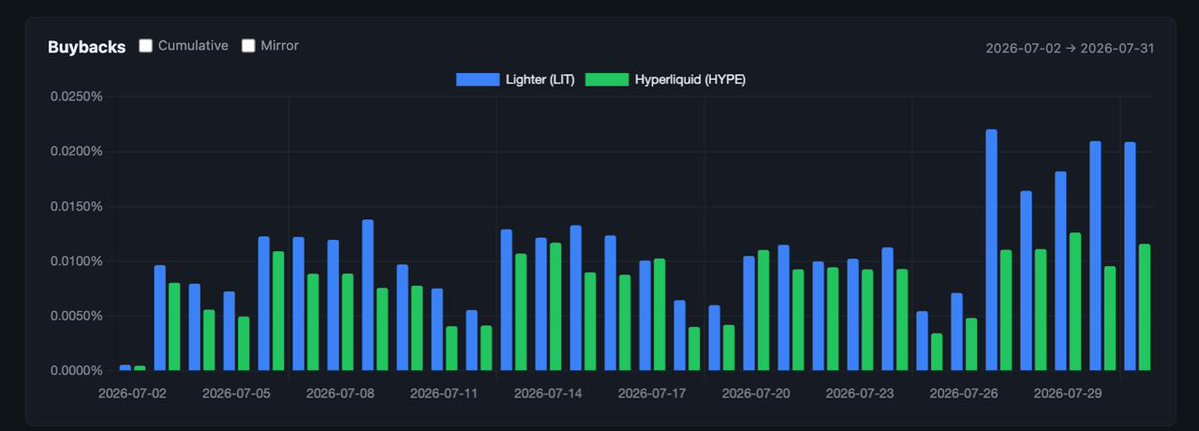
Task: Click the 2026-07-23 x-axis label
Action: [x=860, y=394]
